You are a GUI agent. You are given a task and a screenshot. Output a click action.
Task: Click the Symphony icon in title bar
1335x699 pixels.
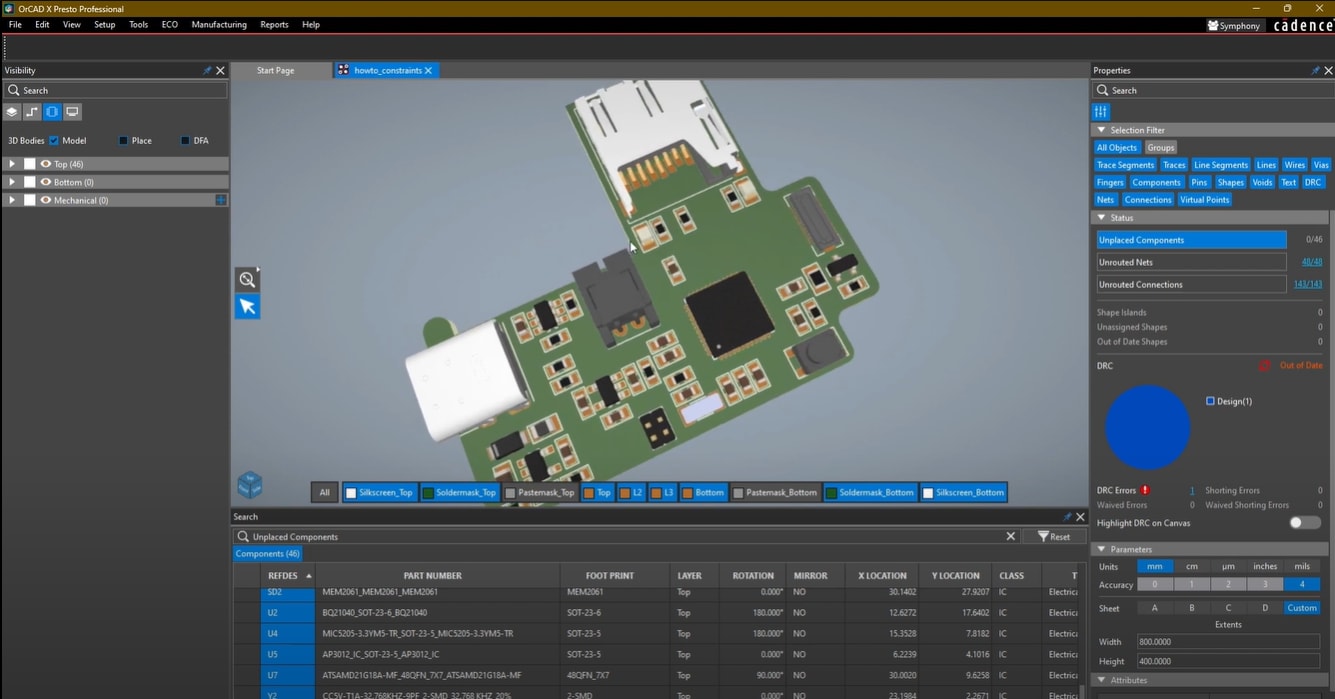[x=1213, y=26]
